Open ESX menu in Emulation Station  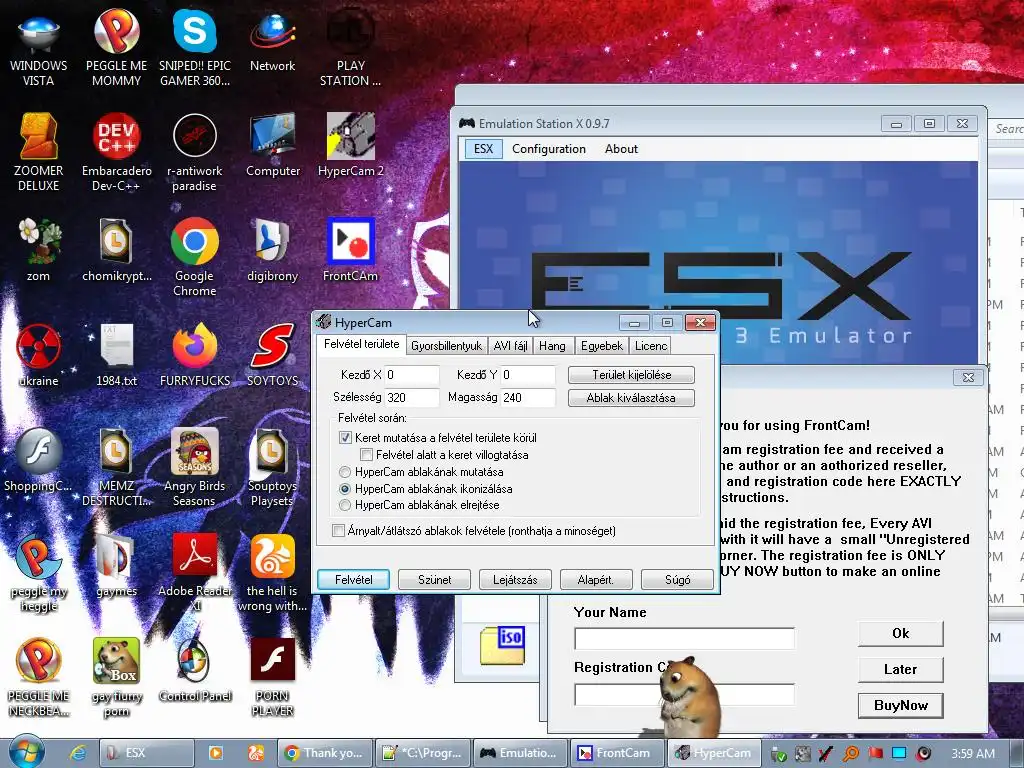click(x=483, y=149)
